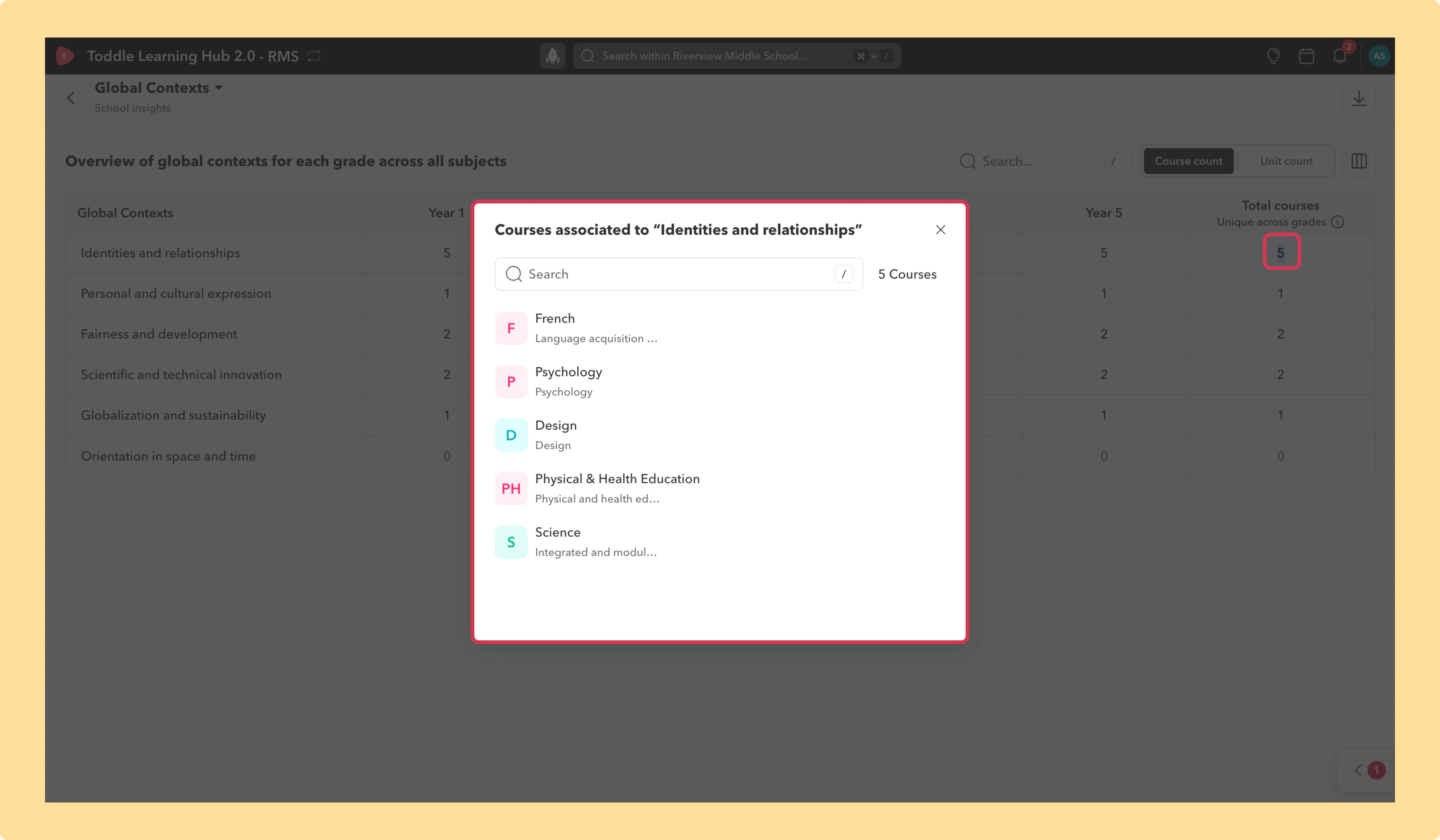Expand the collapsed side panel chevron
Viewport: 1440px width, 840px height.
pos(1358,770)
